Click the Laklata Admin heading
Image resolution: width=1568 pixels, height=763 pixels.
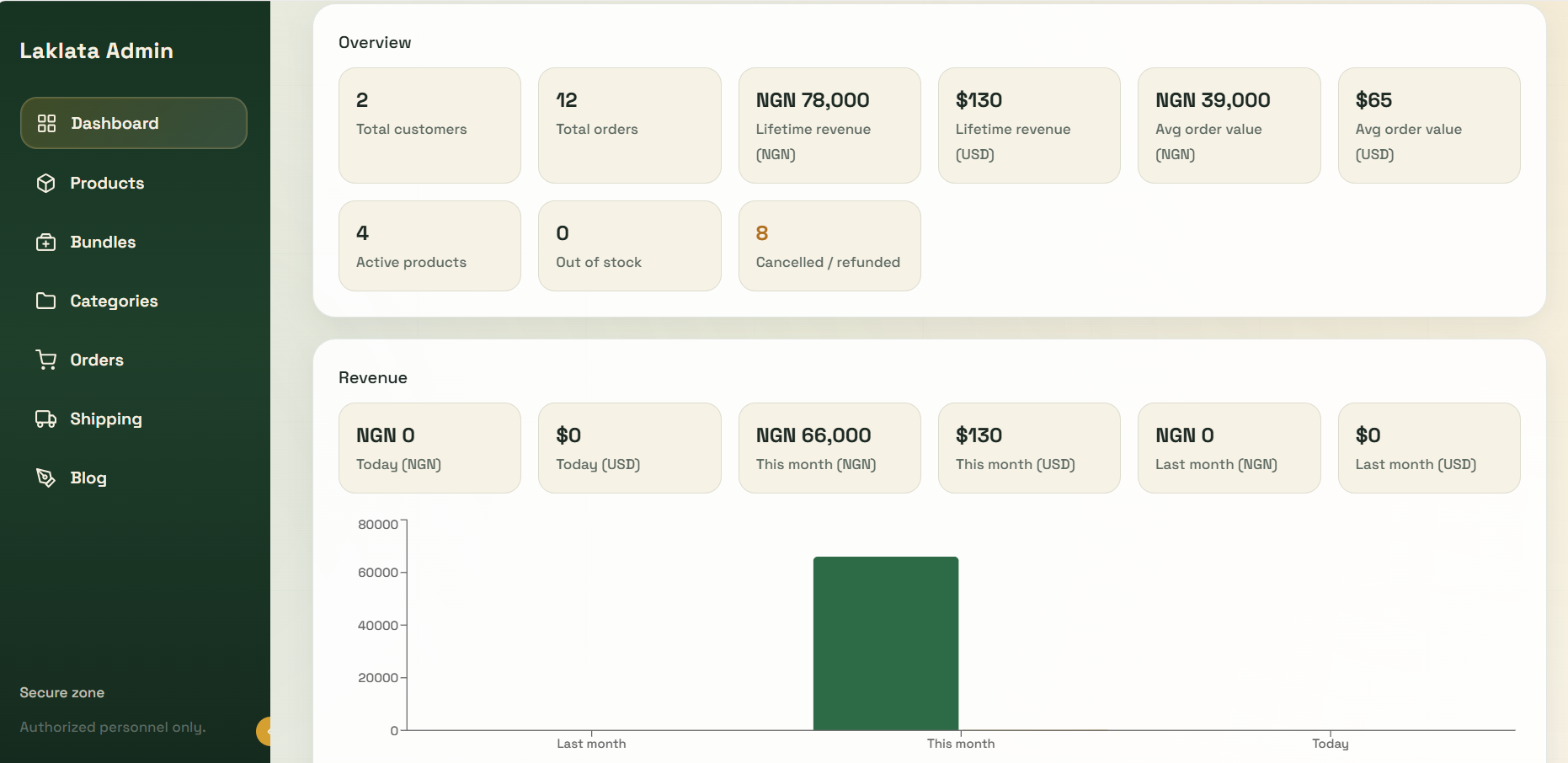(x=97, y=51)
